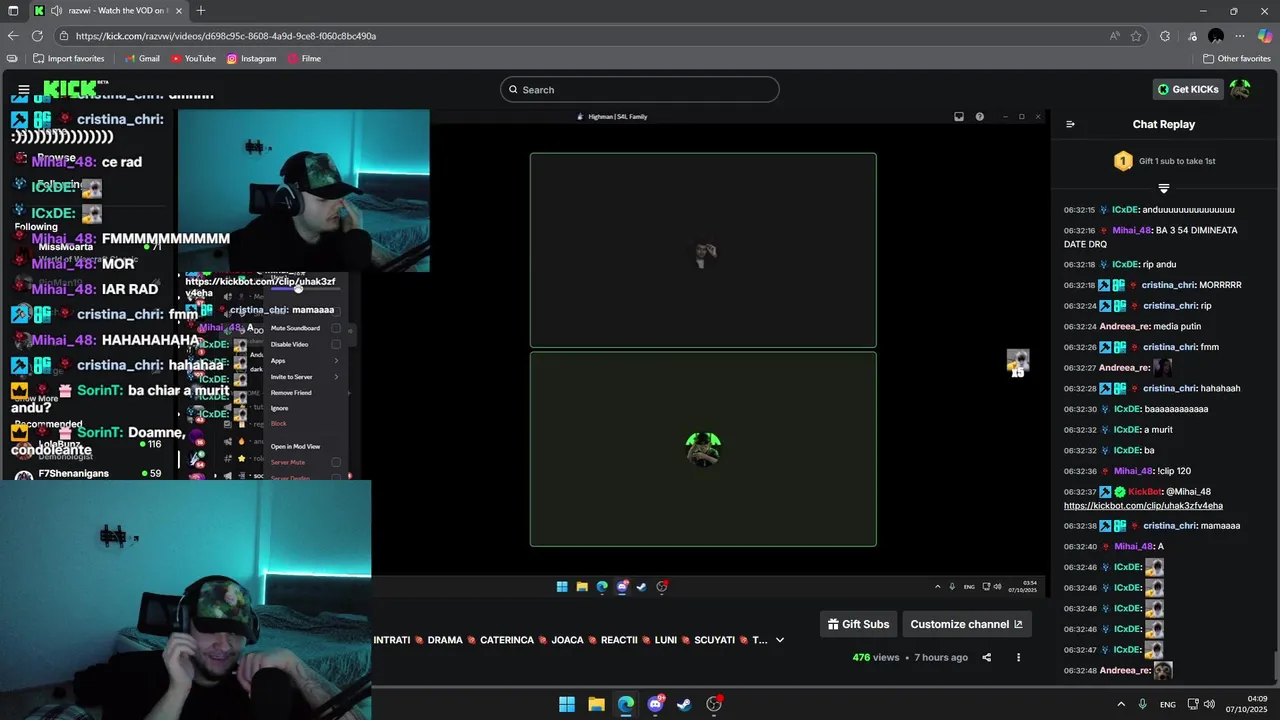Click the kick.com URL in the address bar

(x=226, y=36)
